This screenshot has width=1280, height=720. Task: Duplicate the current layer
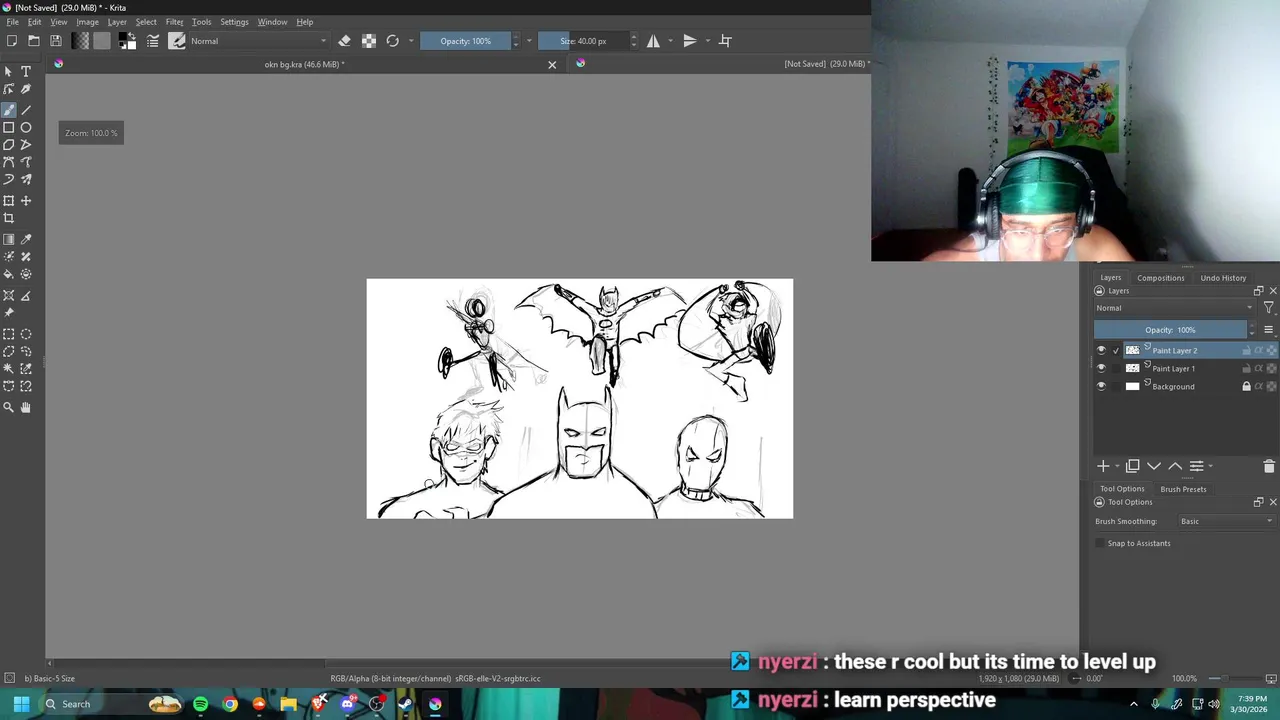[1132, 466]
